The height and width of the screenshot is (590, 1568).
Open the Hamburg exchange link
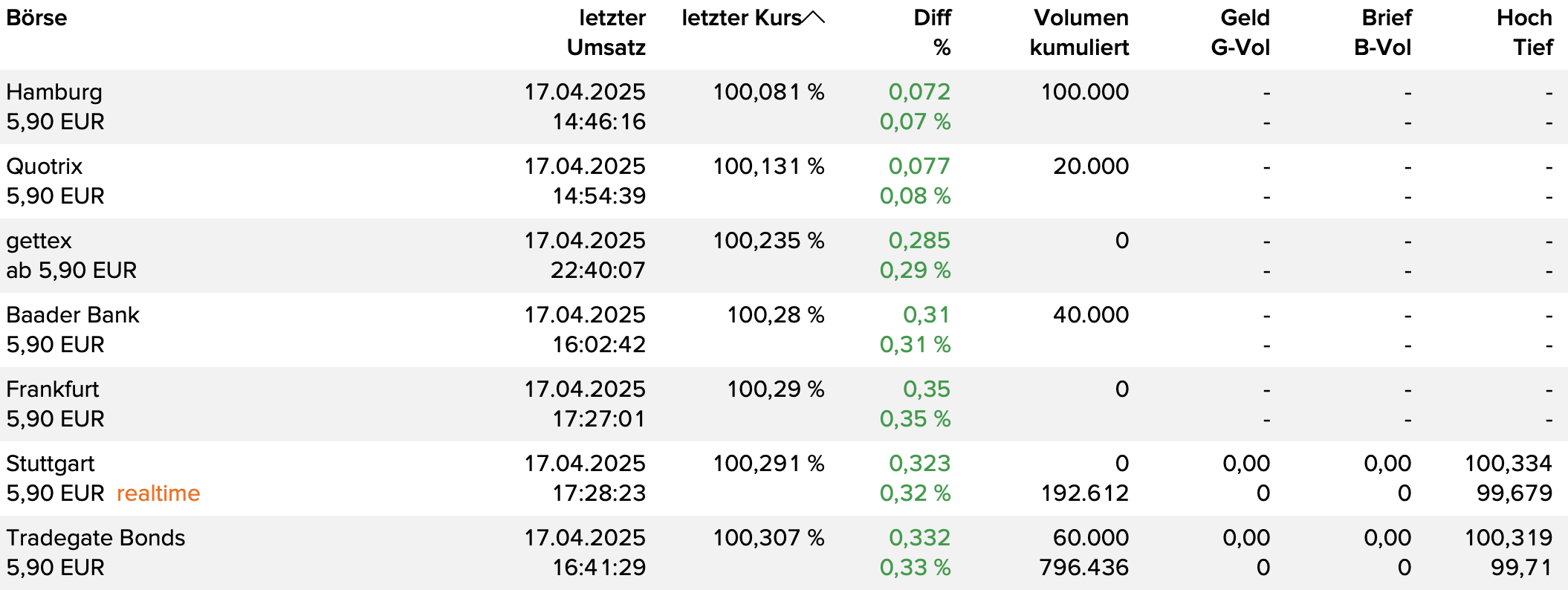pyautogui.click(x=54, y=92)
